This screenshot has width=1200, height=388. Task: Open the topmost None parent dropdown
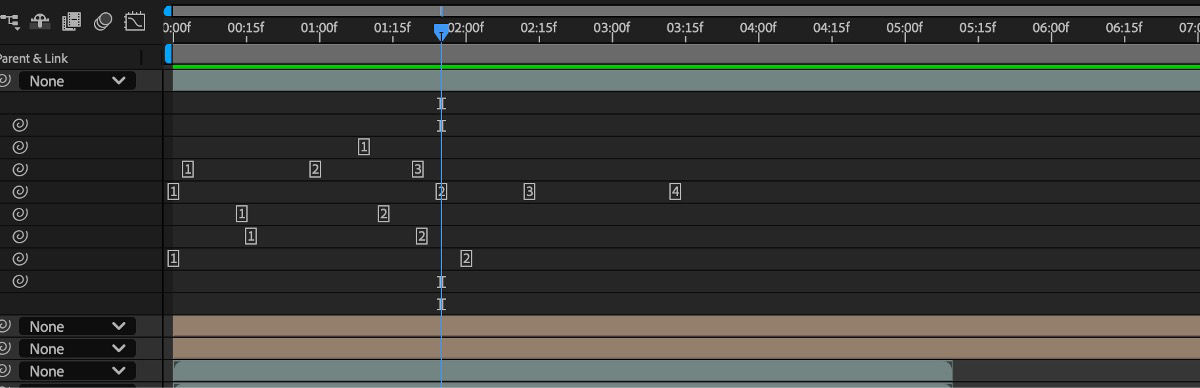click(77, 81)
